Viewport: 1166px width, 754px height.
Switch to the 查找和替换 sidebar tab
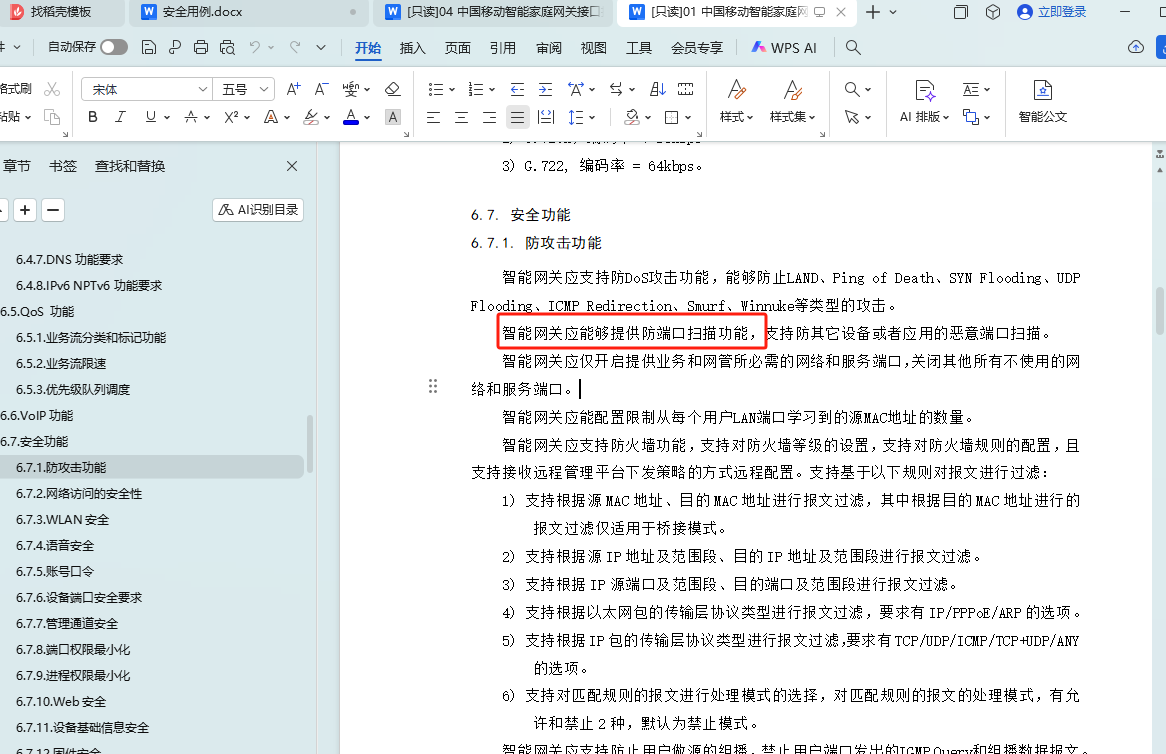[x=130, y=166]
